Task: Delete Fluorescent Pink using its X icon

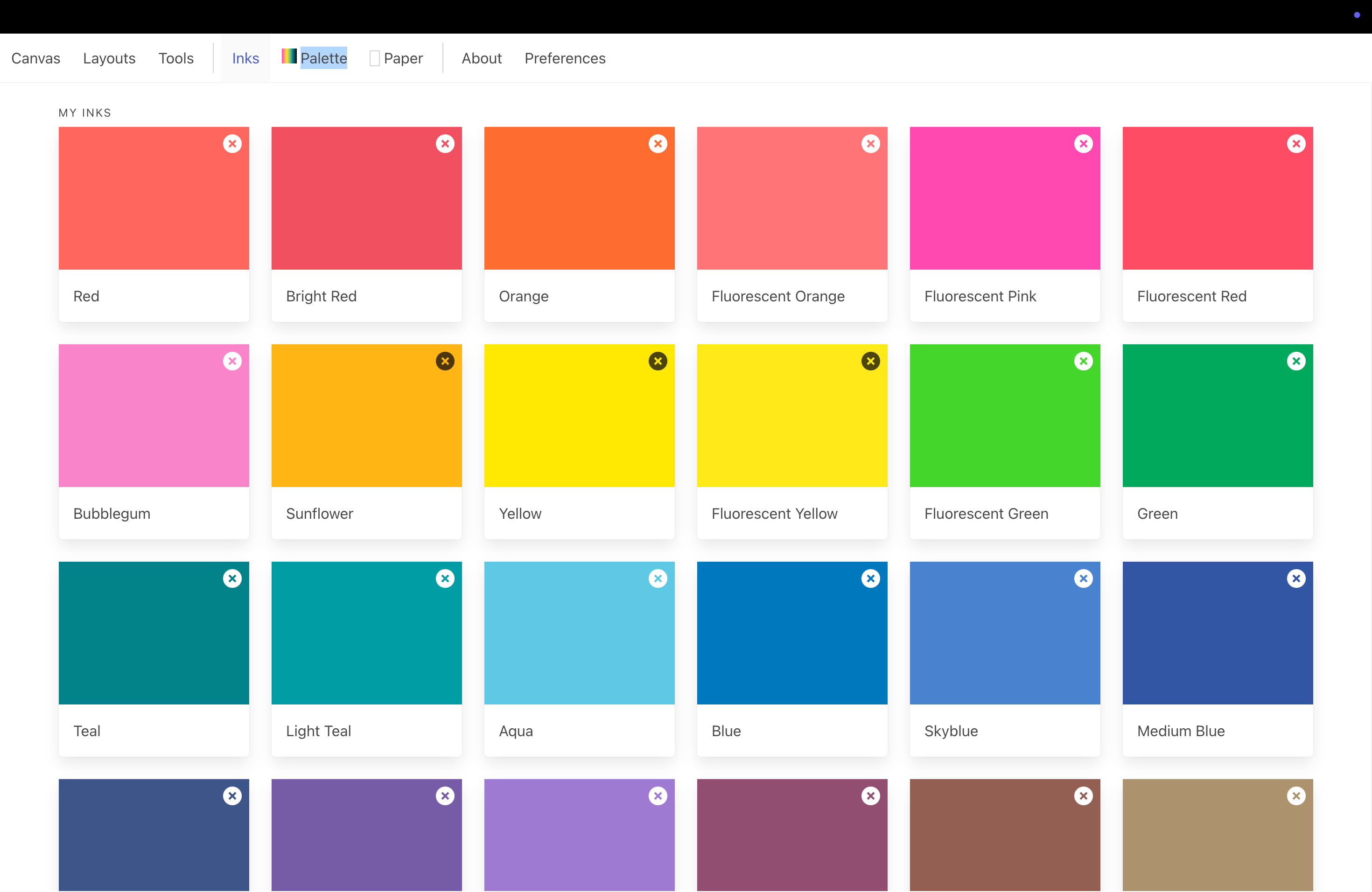Action: tap(1083, 144)
